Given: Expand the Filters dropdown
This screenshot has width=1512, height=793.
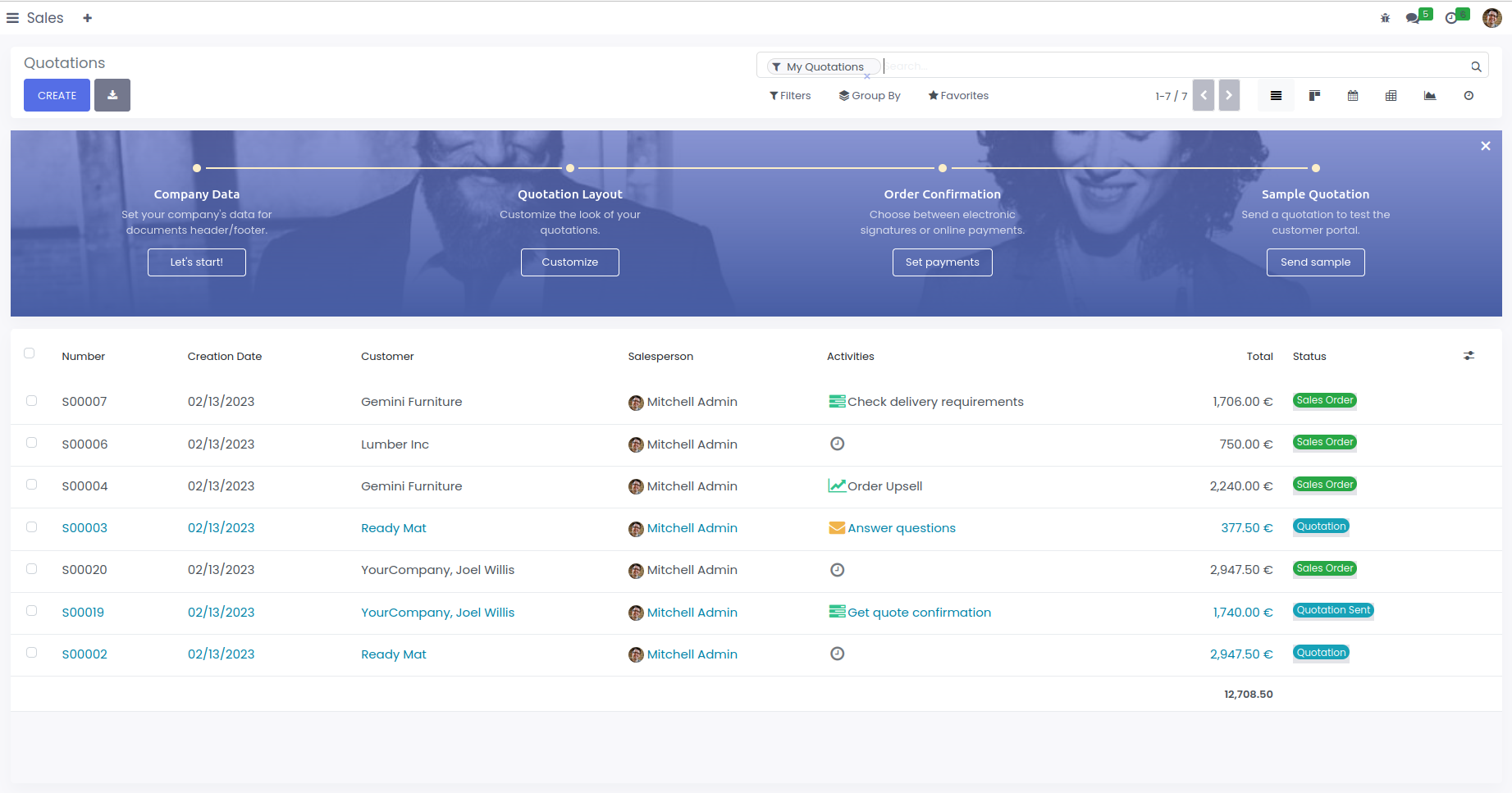Looking at the screenshot, I should [790, 96].
